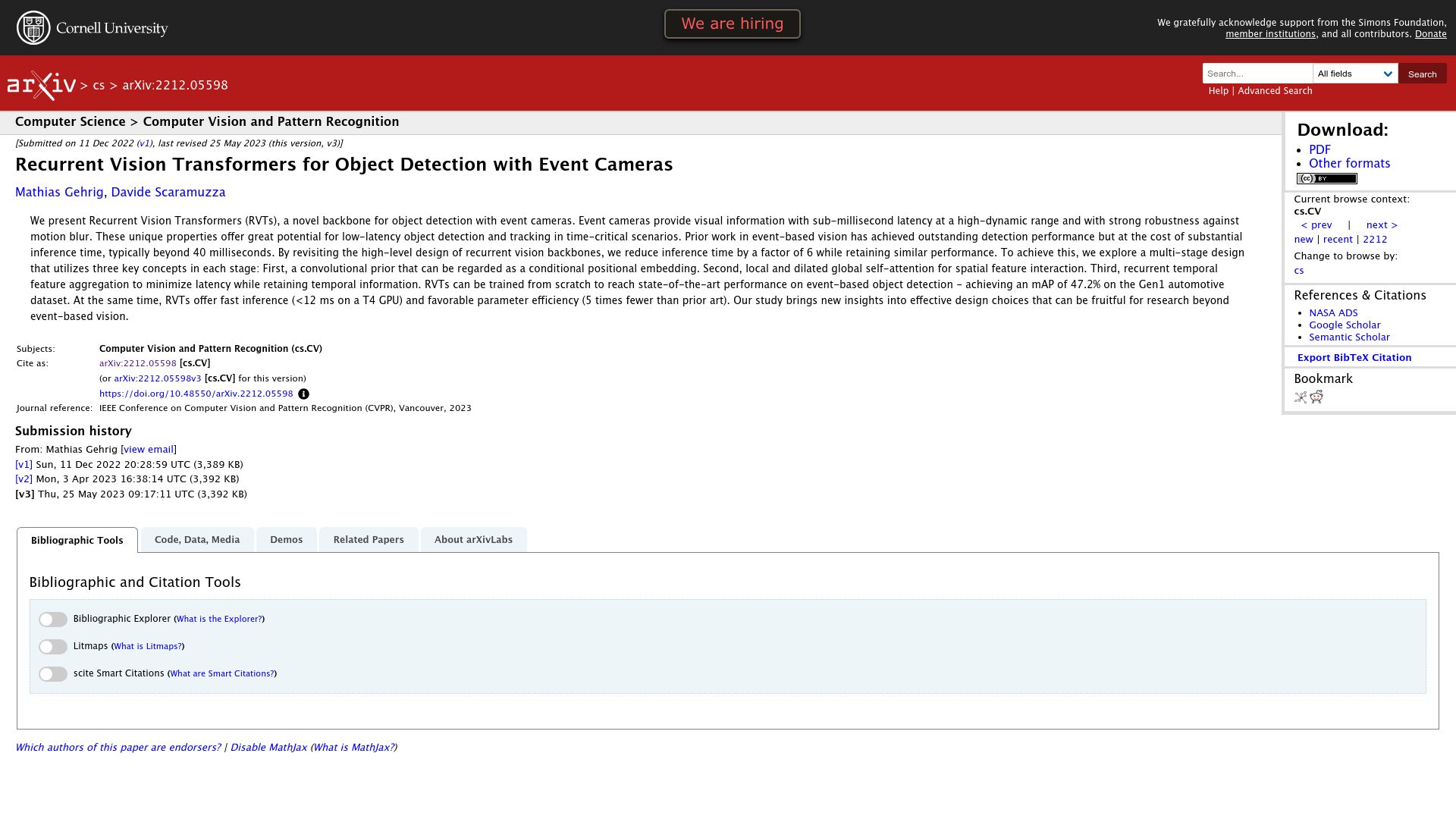This screenshot has width=1456, height=819.
Task: Click Disable MathJax link
Action: click(x=268, y=748)
